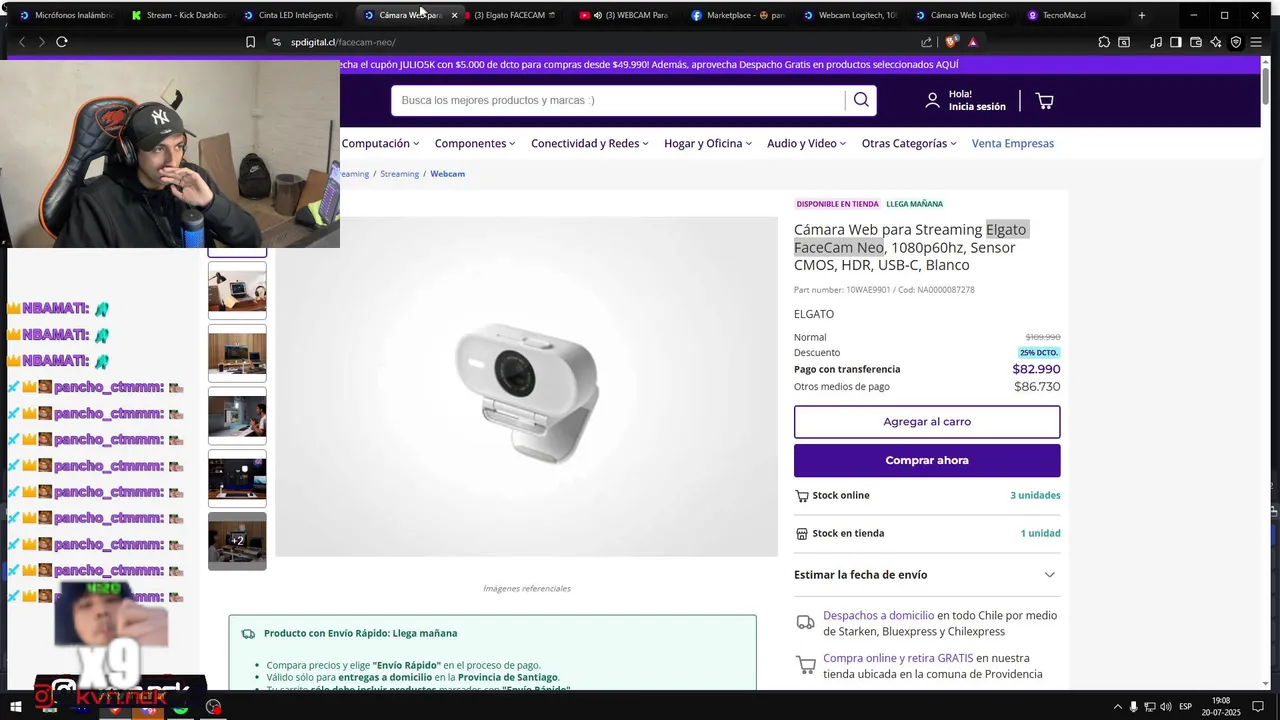Expand the Otras Categorías menu
1280x720 pixels.
pyautogui.click(x=909, y=143)
